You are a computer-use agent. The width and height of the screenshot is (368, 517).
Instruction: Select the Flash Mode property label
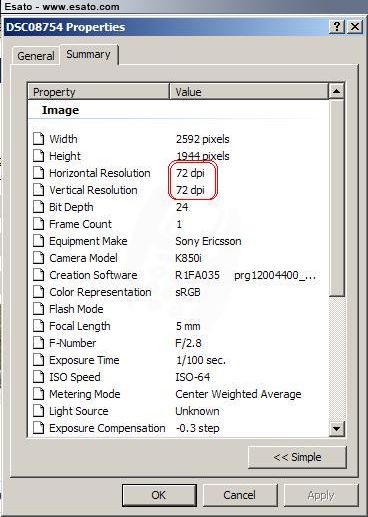click(76, 309)
